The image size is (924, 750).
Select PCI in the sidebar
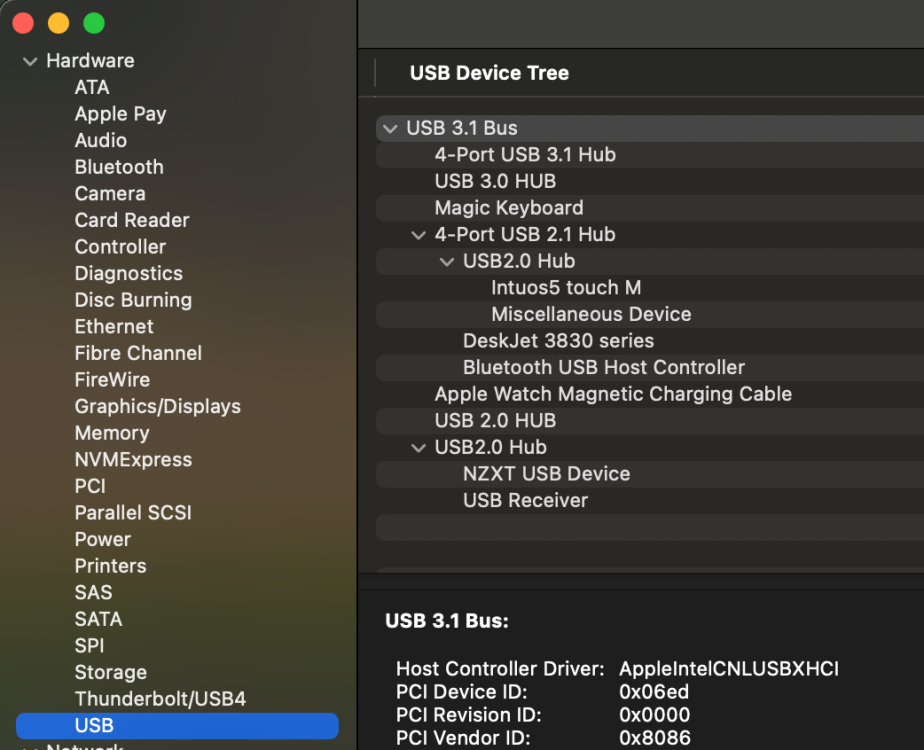(x=90, y=486)
